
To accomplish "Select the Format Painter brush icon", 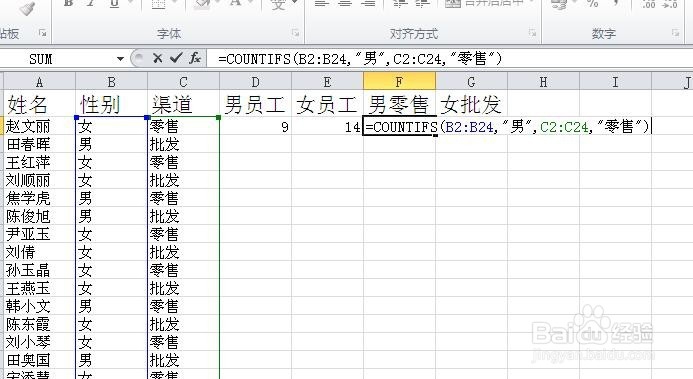I will (x=27, y=8).
